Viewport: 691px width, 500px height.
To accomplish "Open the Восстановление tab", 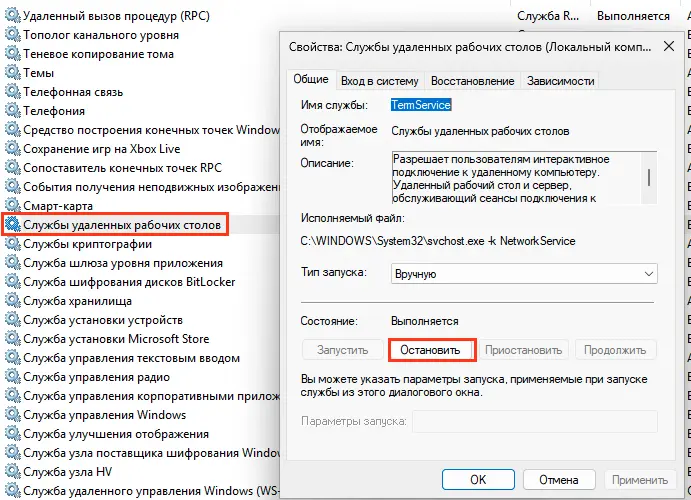I will click(x=474, y=81).
